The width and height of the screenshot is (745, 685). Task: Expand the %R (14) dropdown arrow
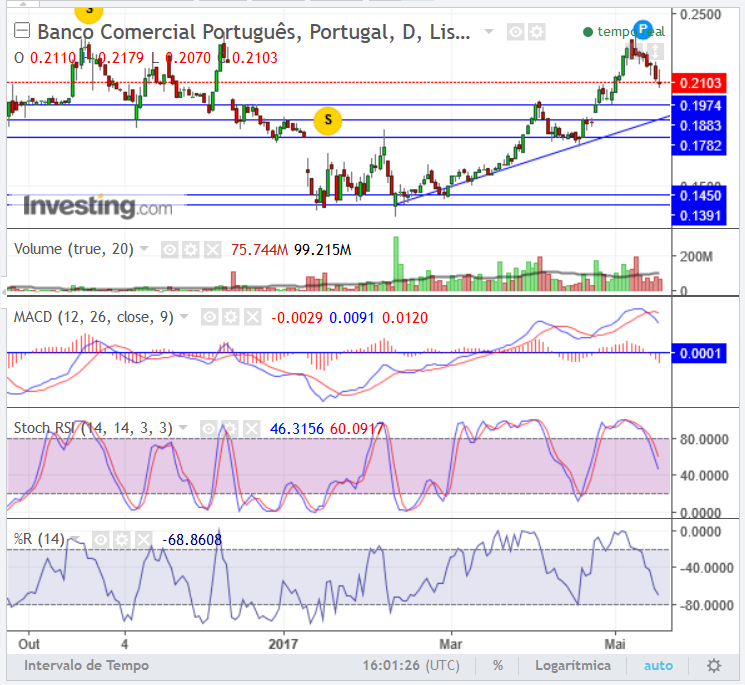(x=75, y=539)
